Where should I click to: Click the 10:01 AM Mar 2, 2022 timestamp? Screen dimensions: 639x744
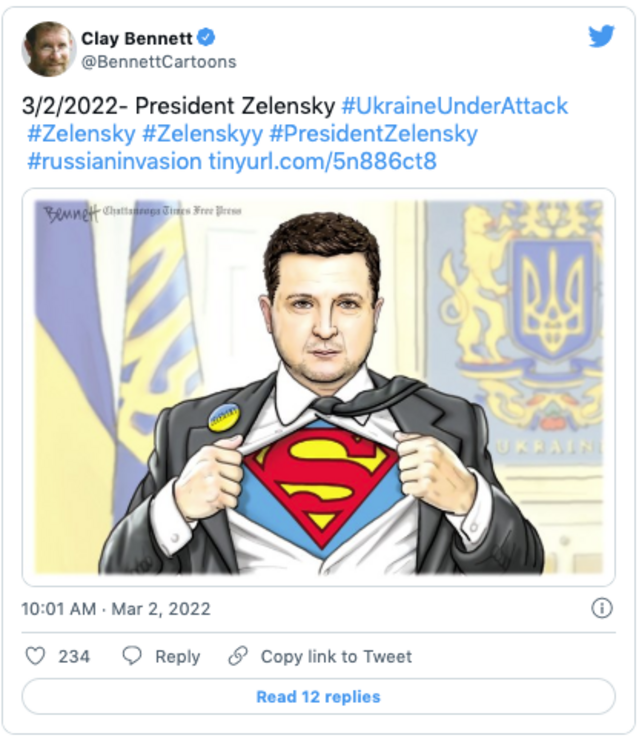[x=116, y=609]
